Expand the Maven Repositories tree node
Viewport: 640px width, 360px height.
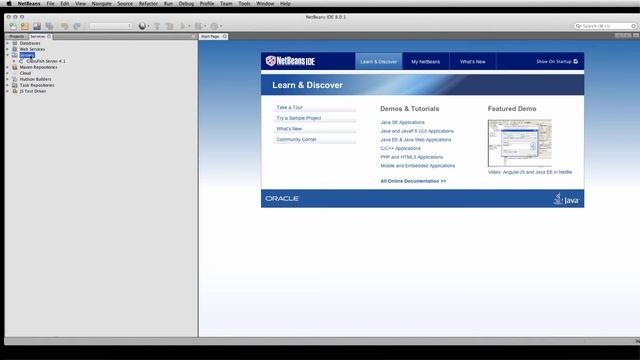point(7,67)
